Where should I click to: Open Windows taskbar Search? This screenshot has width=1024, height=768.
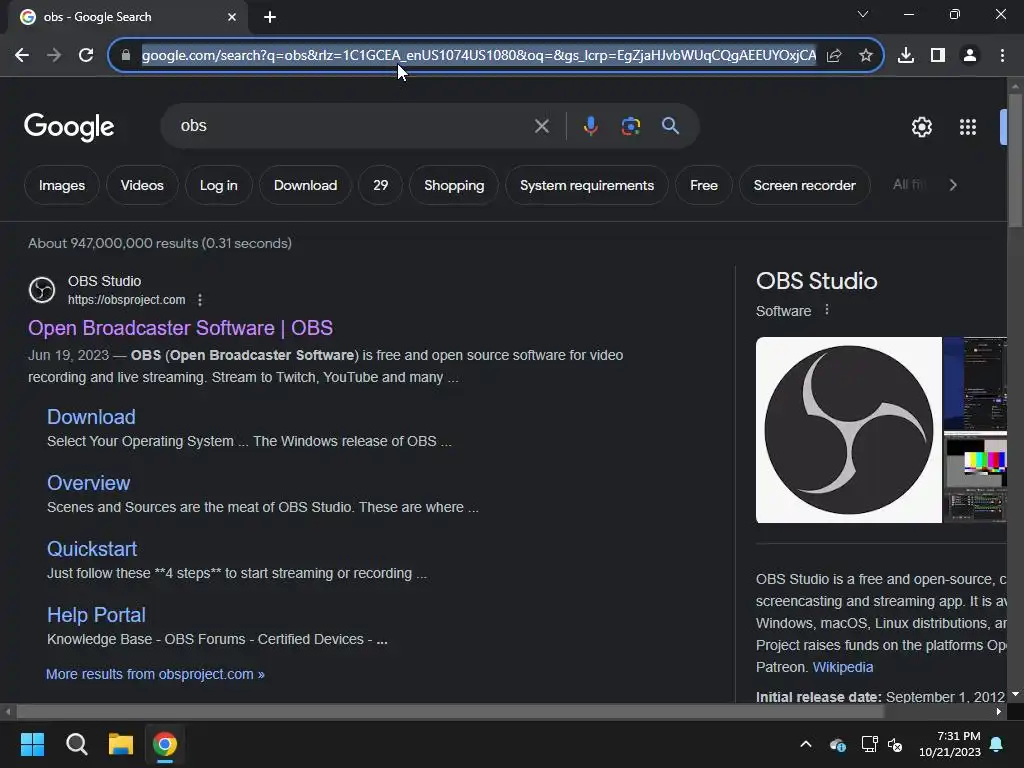[76, 744]
